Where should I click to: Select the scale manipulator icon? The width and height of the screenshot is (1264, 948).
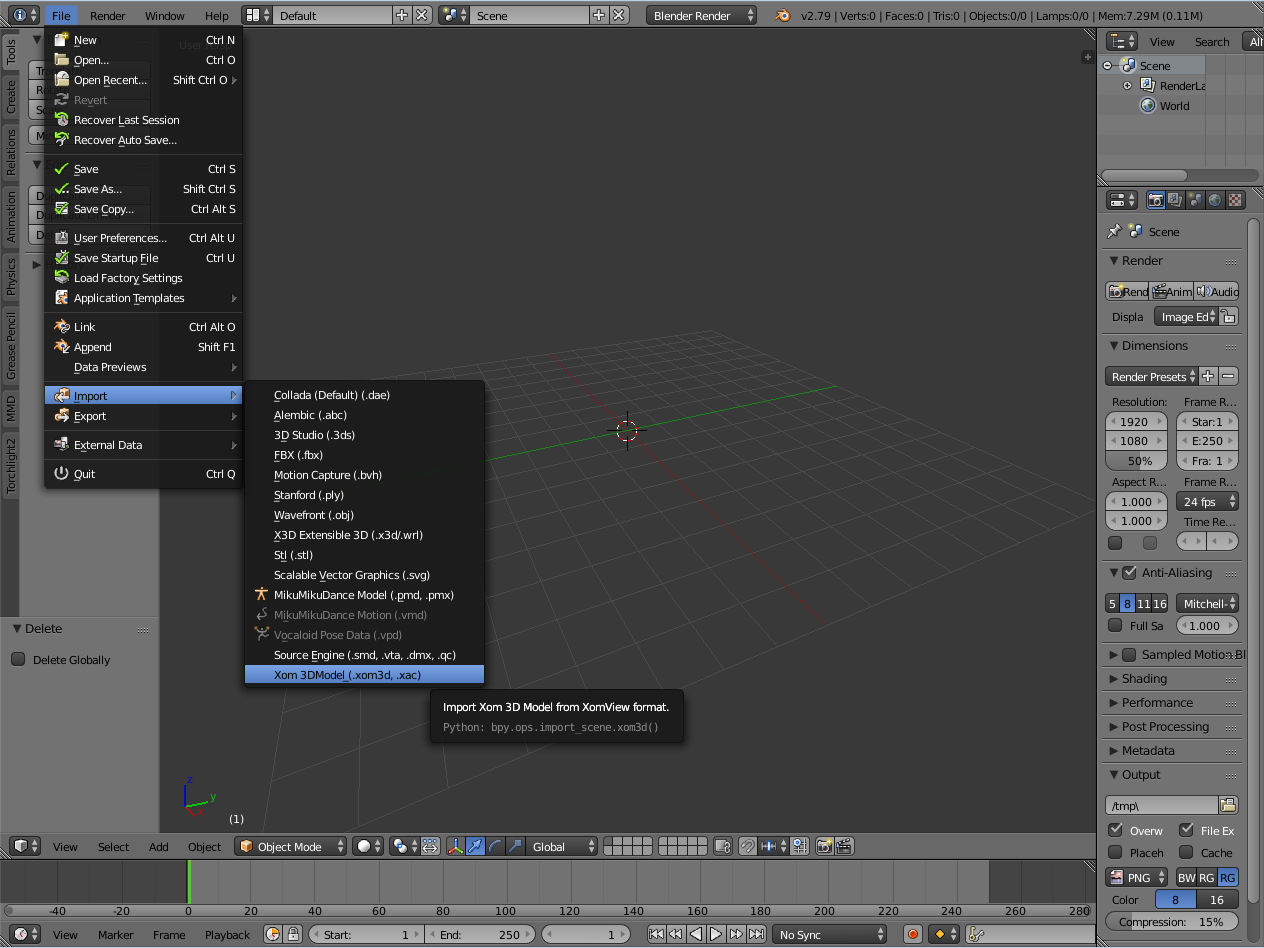(x=516, y=846)
